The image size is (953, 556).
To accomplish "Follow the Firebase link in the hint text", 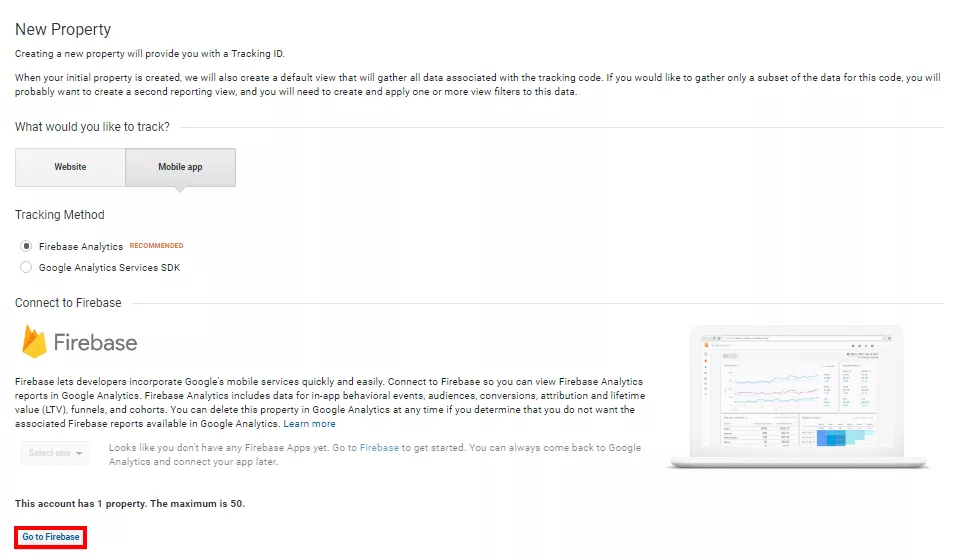I will coord(379,447).
